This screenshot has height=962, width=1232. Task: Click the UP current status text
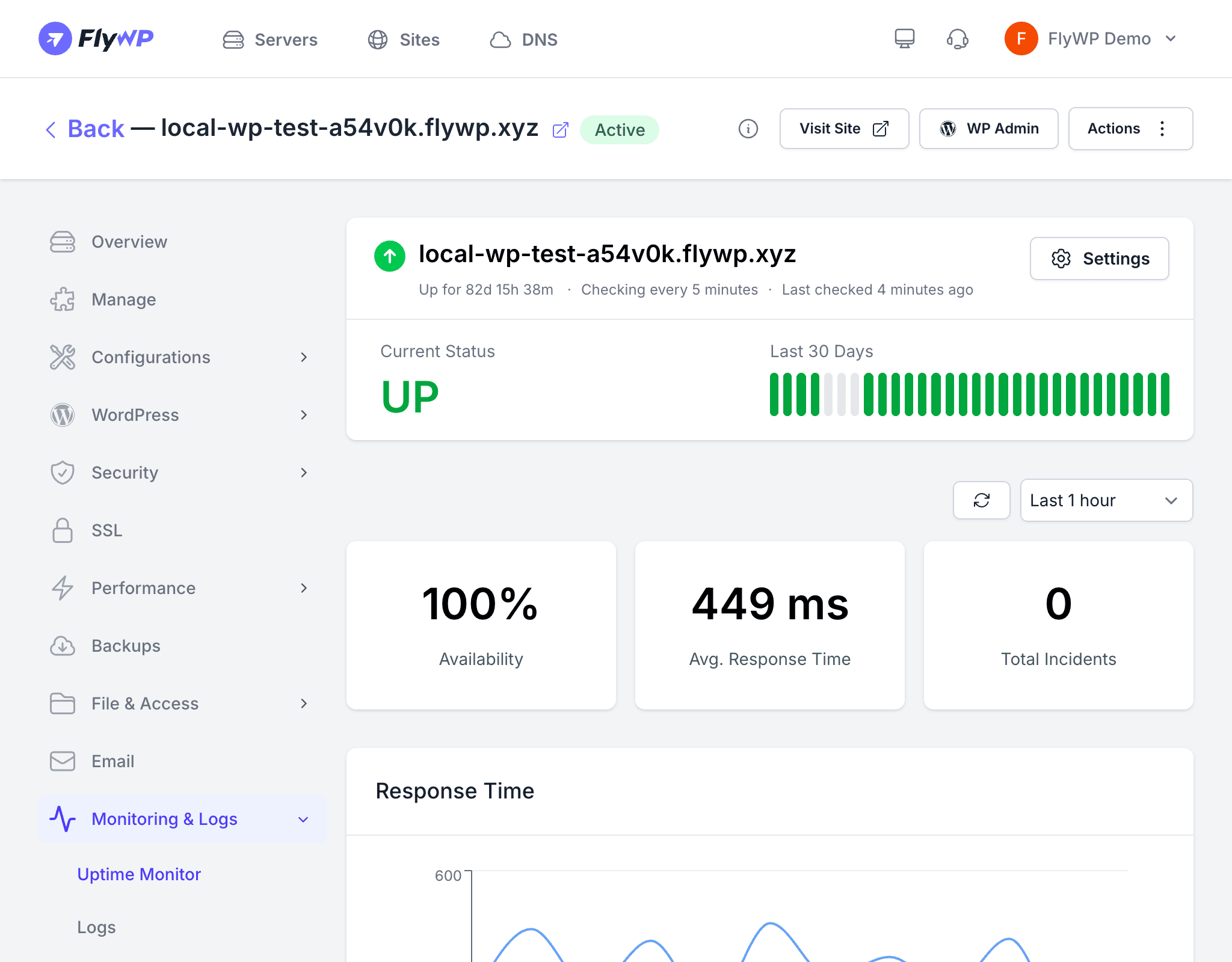410,397
